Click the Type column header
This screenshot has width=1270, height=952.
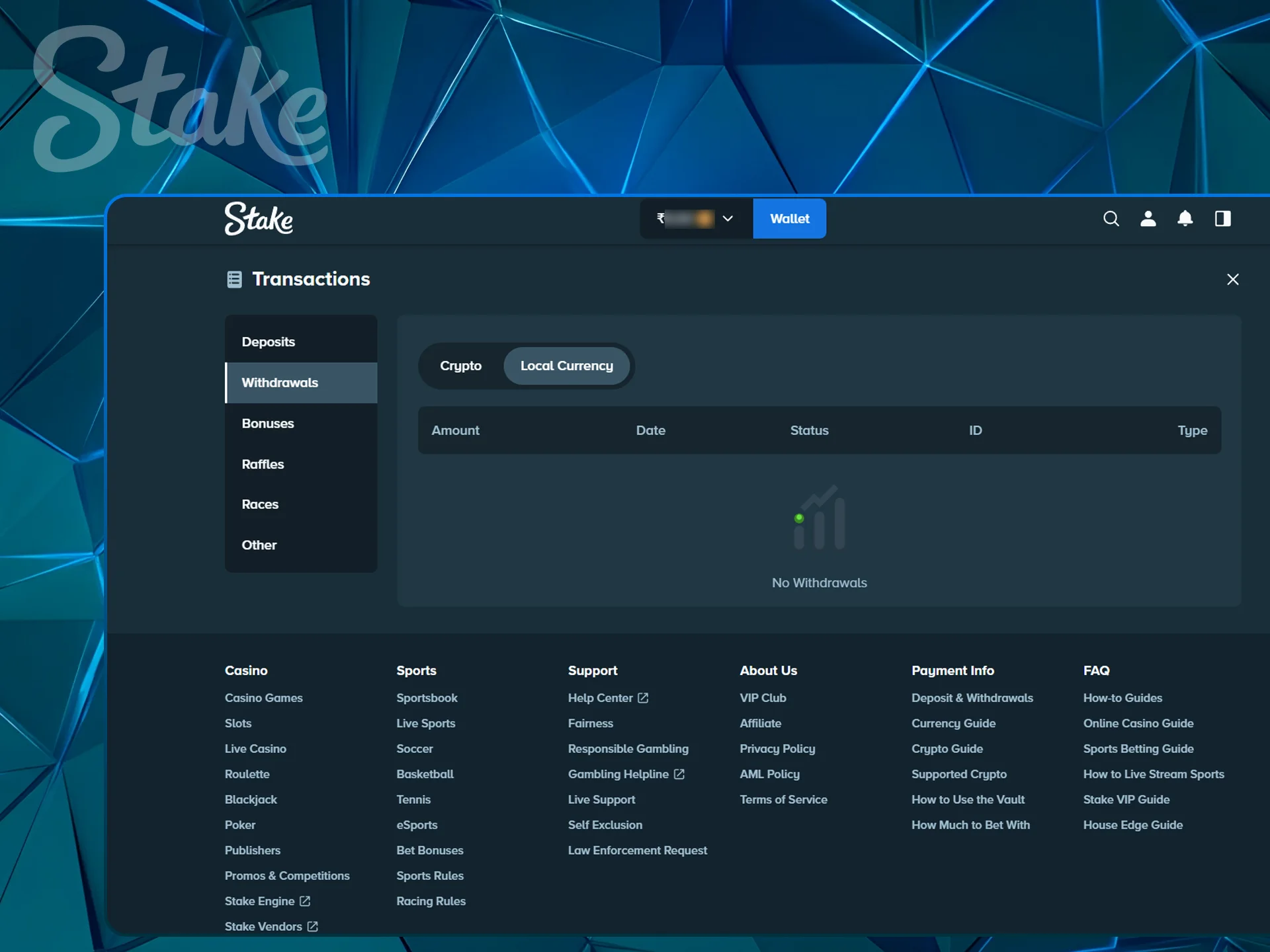pyautogui.click(x=1193, y=431)
